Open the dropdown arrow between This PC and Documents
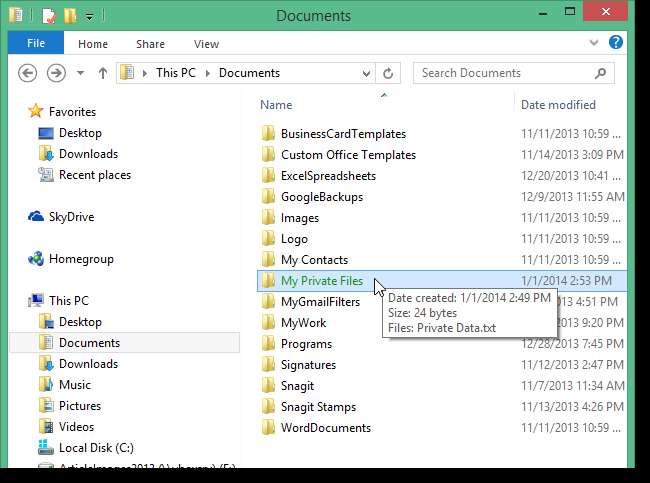Screen dimensions: 650x483 click(x=208, y=73)
